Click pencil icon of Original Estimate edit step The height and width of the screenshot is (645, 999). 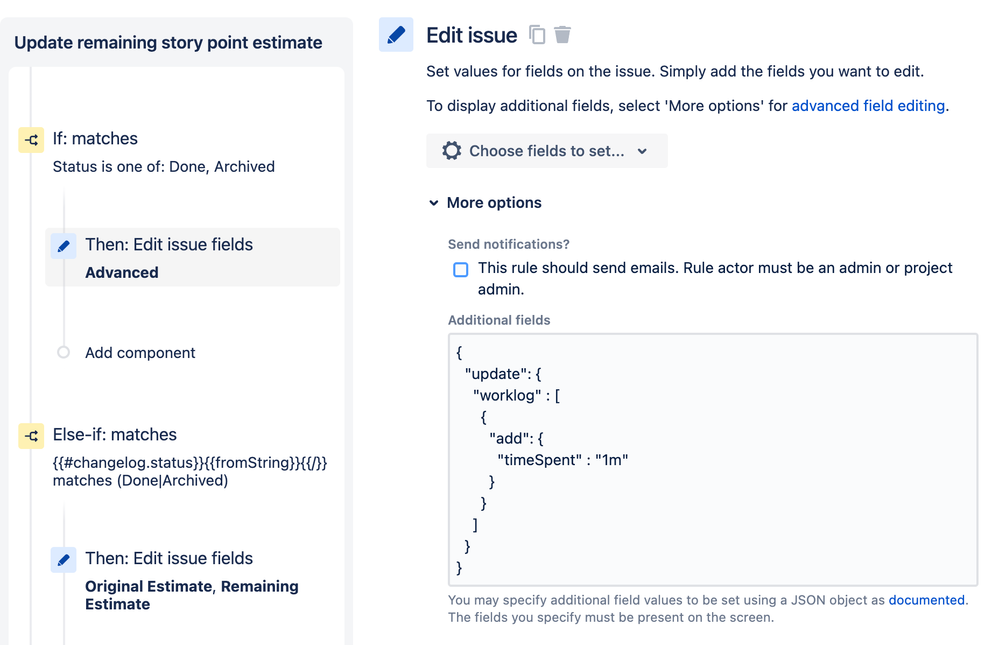[63, 560]
